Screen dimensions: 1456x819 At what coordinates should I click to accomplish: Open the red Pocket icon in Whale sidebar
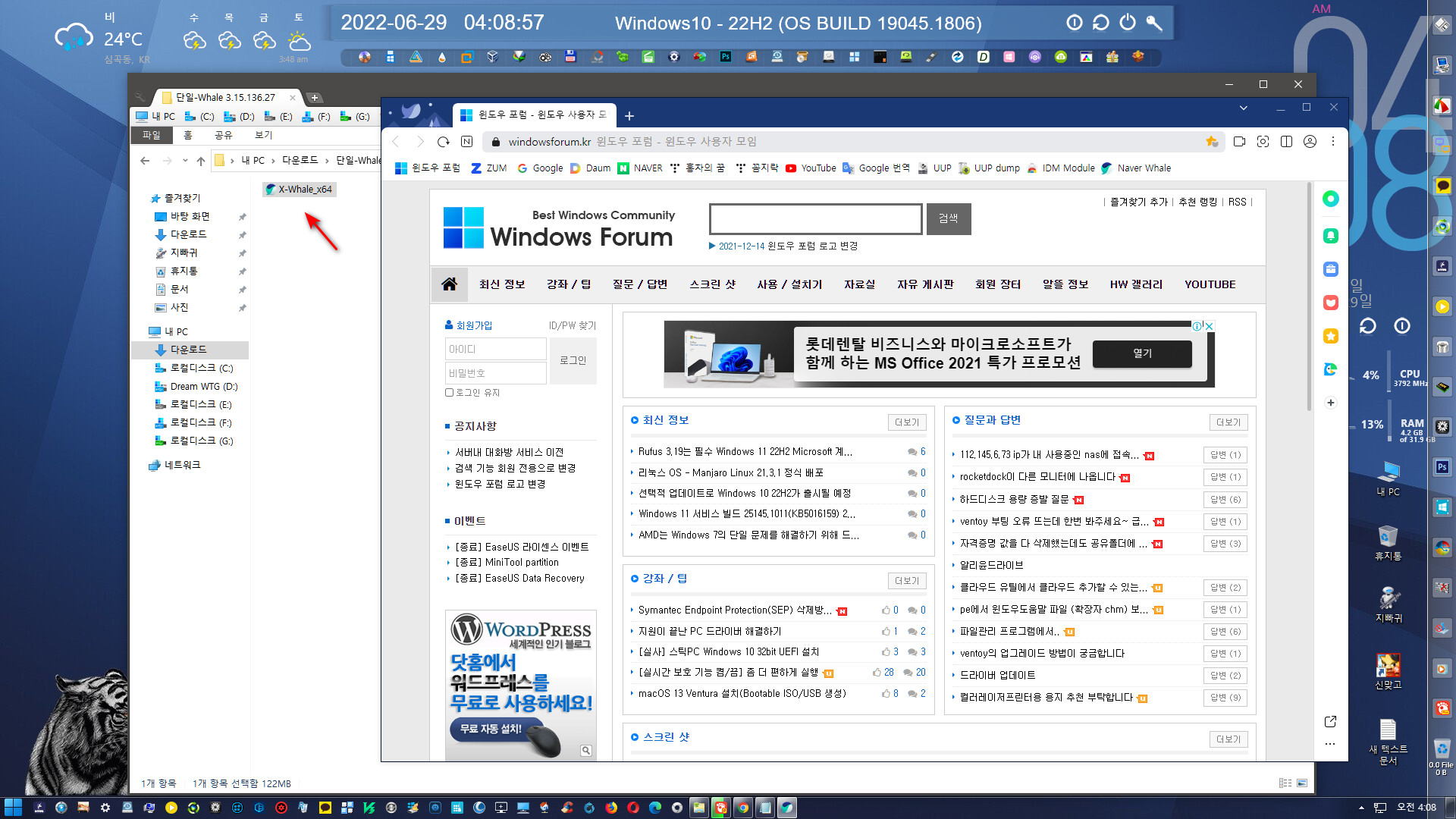(1331, 303)
